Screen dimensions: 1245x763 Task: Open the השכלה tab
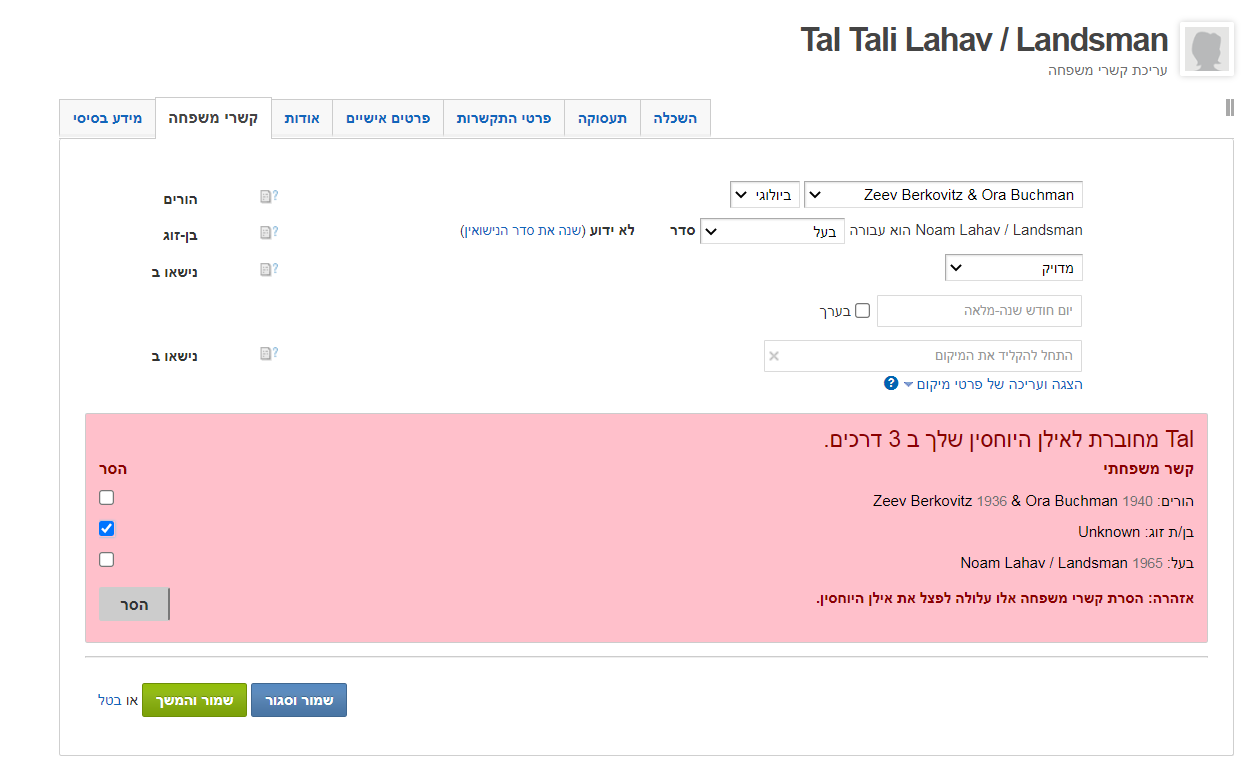tap(675, 118)
